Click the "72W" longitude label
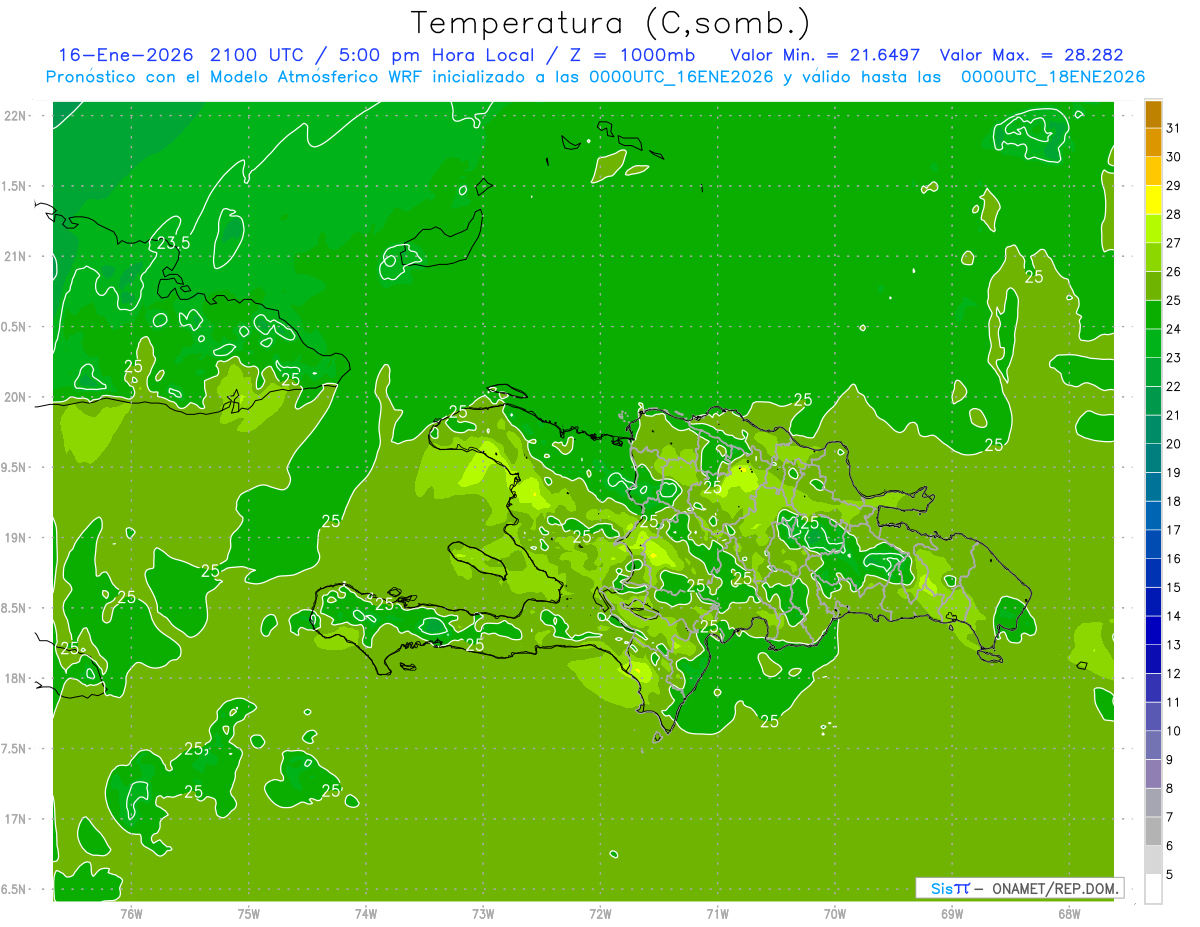Screen dimensions: 1200x927 pos(601,913)
